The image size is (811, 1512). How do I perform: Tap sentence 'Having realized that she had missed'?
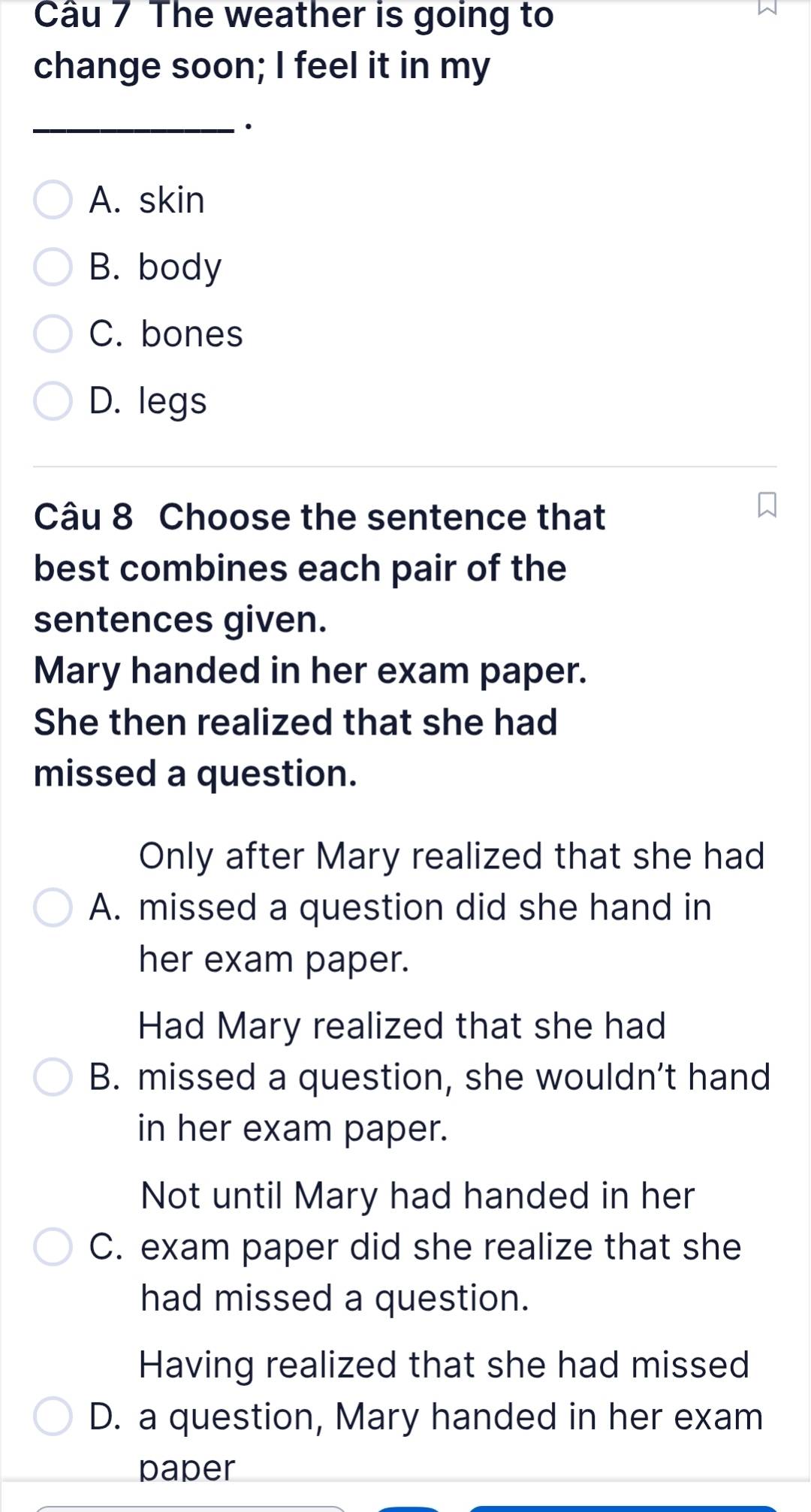[x=445, y=1366]
